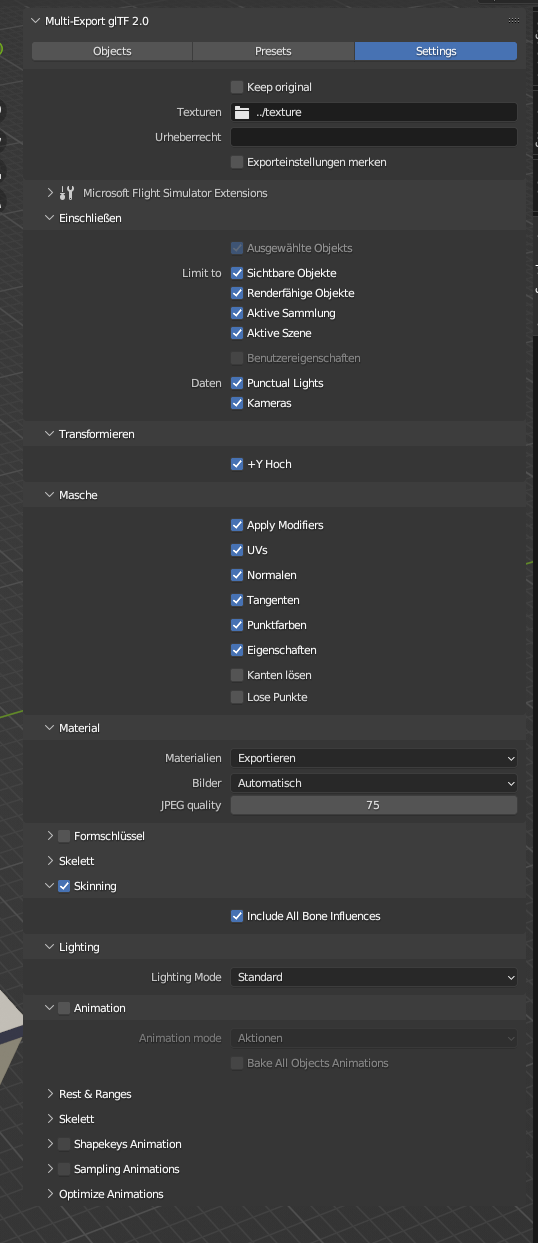
Task: Open the Bilder Automatisch dropdown
Action: [x=374, y=783]
